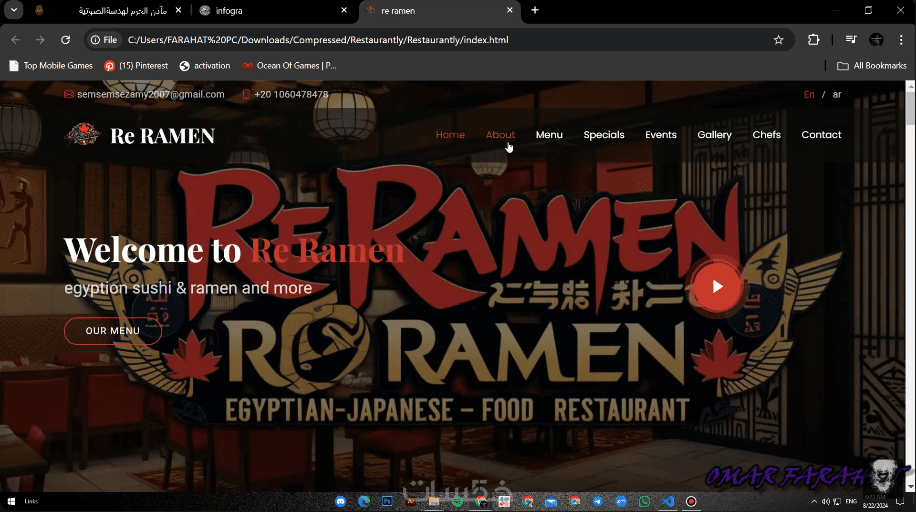Go to Home nav item

coord(450,134)
